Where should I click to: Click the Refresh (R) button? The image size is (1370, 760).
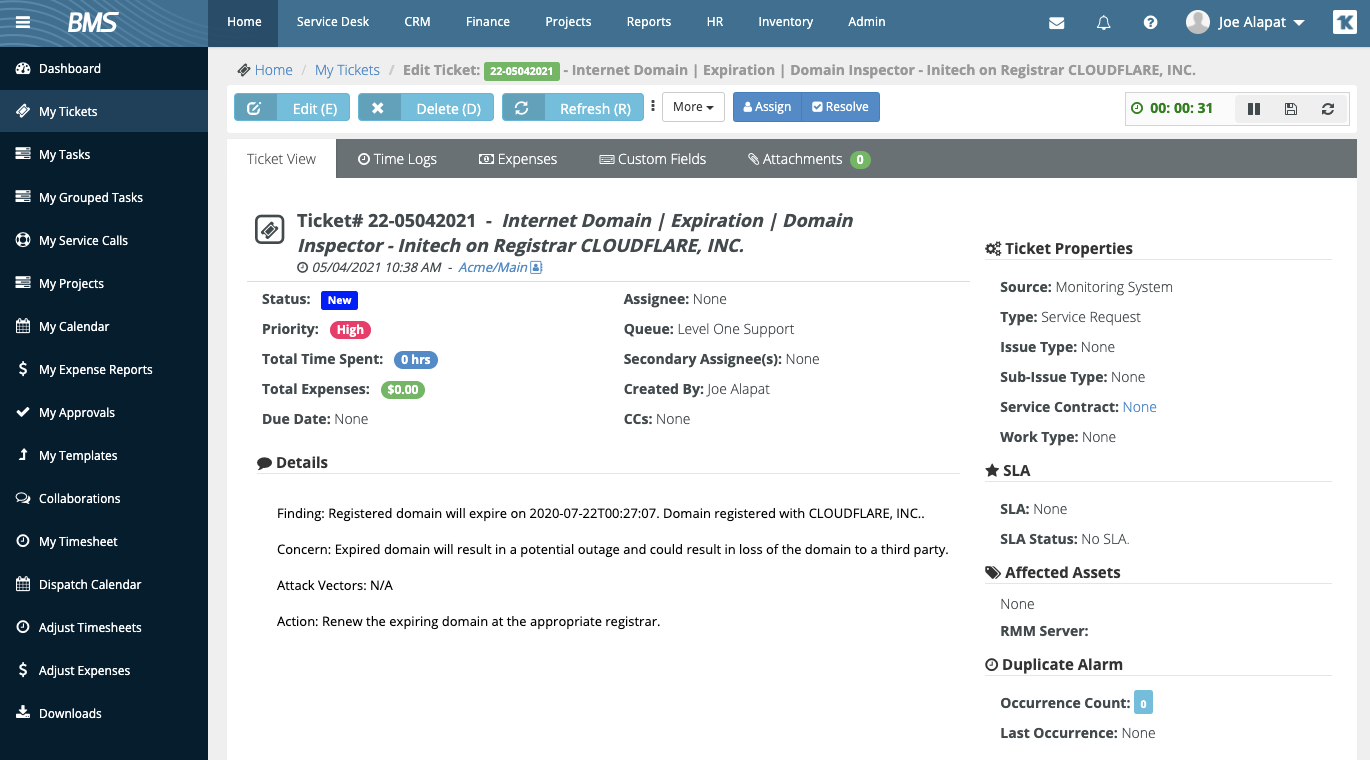tap(573, 107)
